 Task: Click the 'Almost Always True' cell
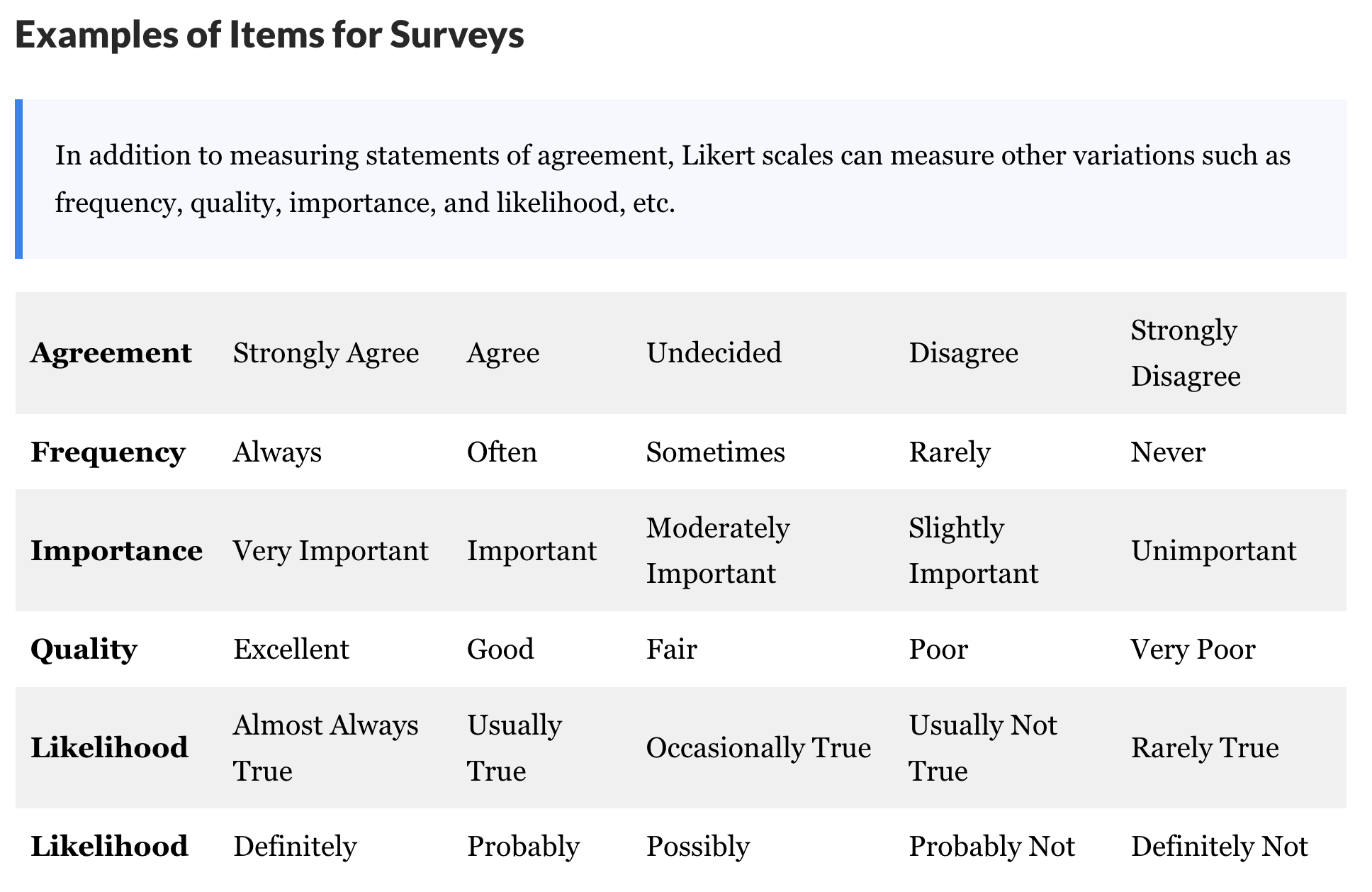pyautogui.click(x=325, y=748)
